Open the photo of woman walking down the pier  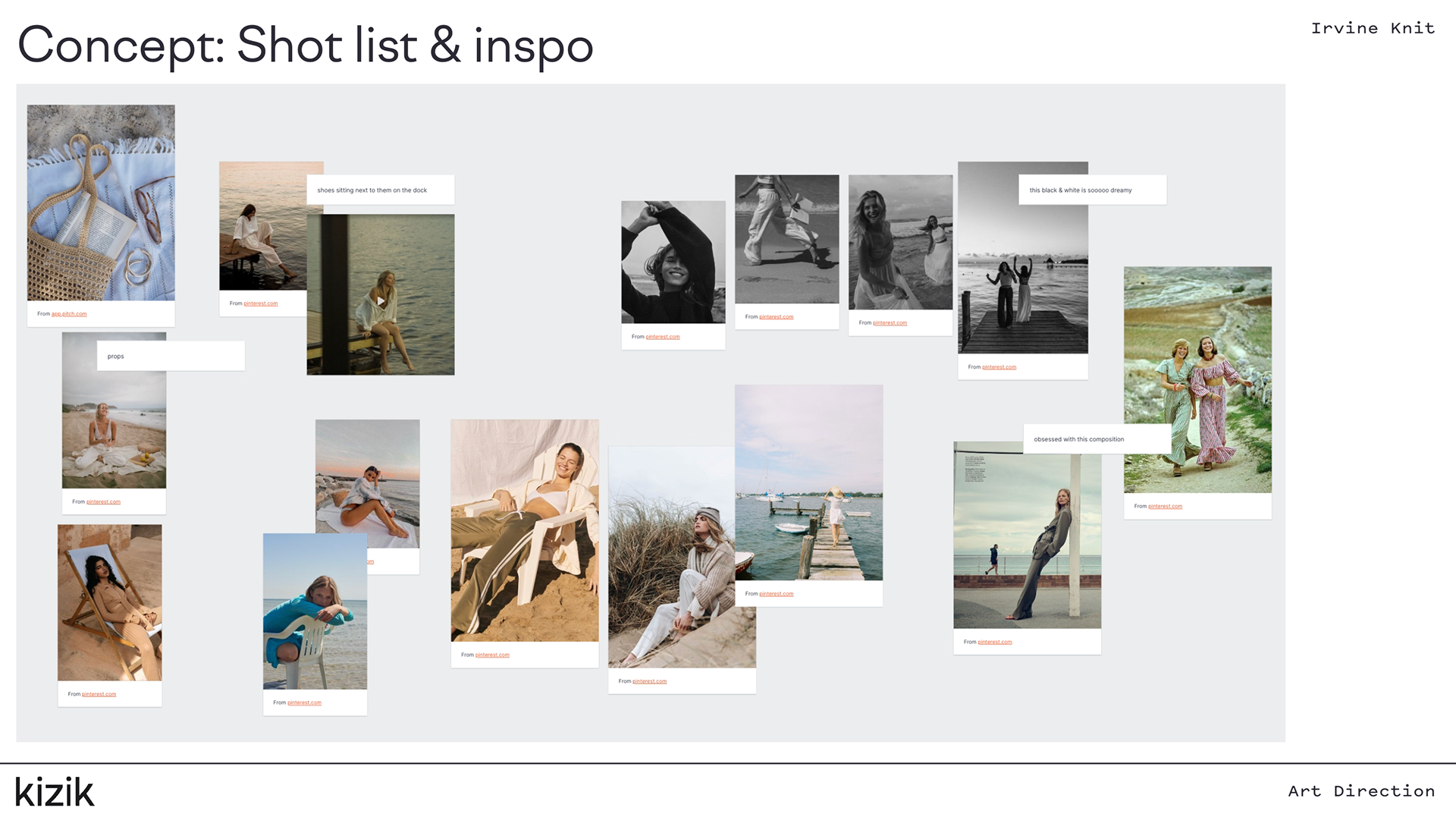click(x=809, y=482)
